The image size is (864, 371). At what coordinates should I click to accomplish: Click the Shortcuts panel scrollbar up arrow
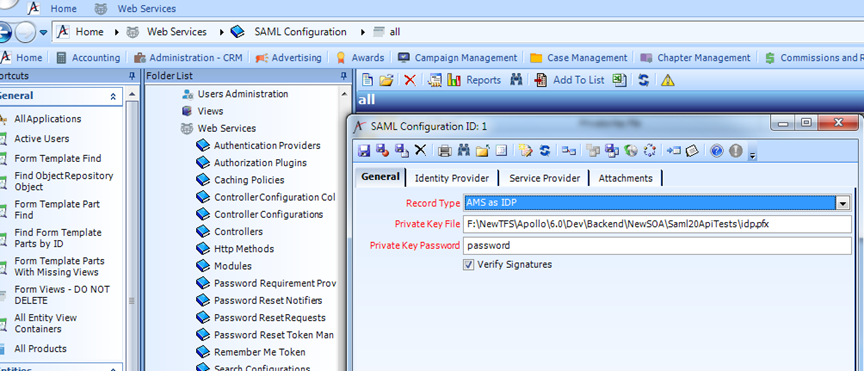click(x=132, y=95)
